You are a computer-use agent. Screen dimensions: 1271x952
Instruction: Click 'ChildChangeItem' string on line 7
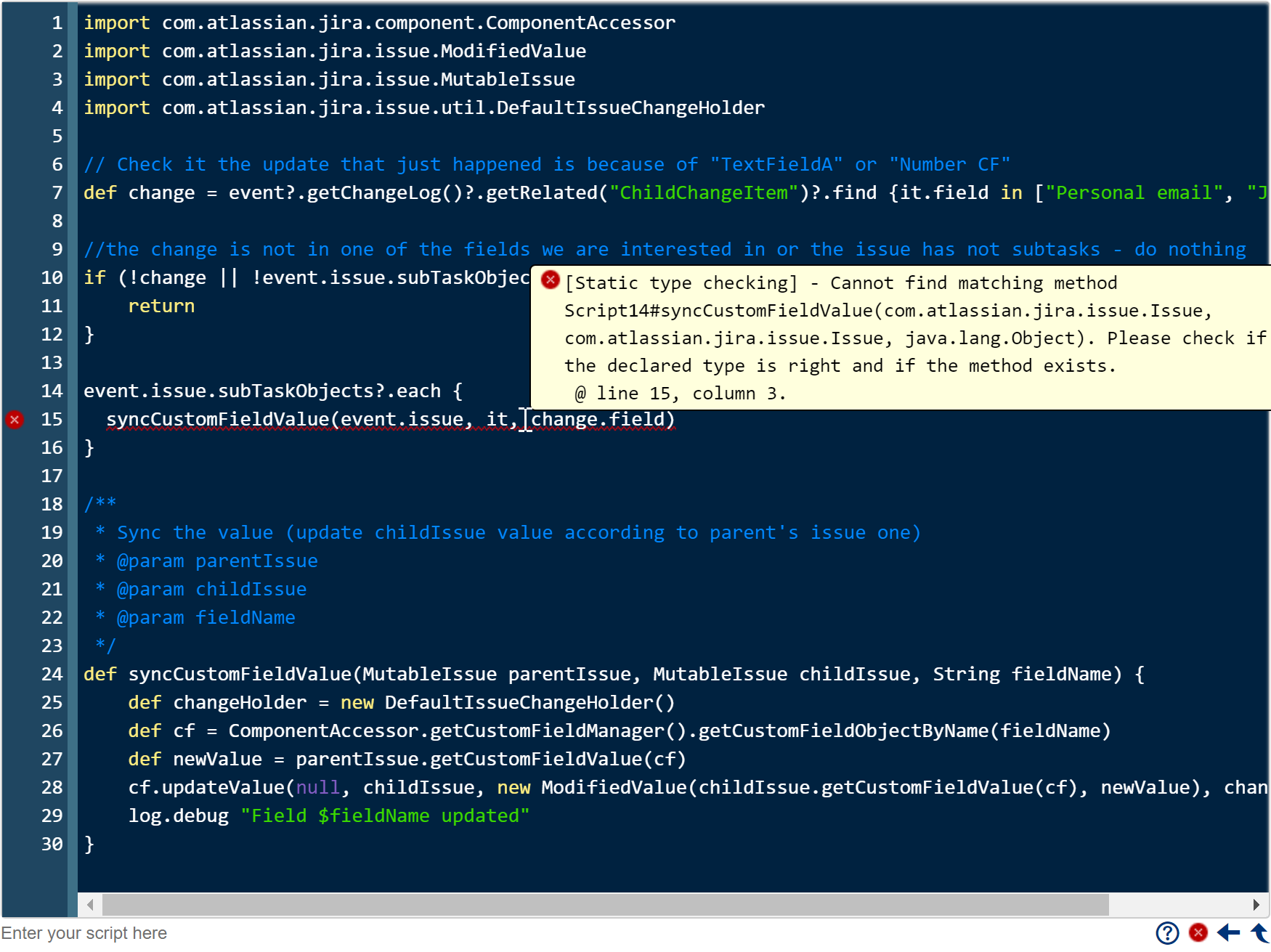click(704, 192)
